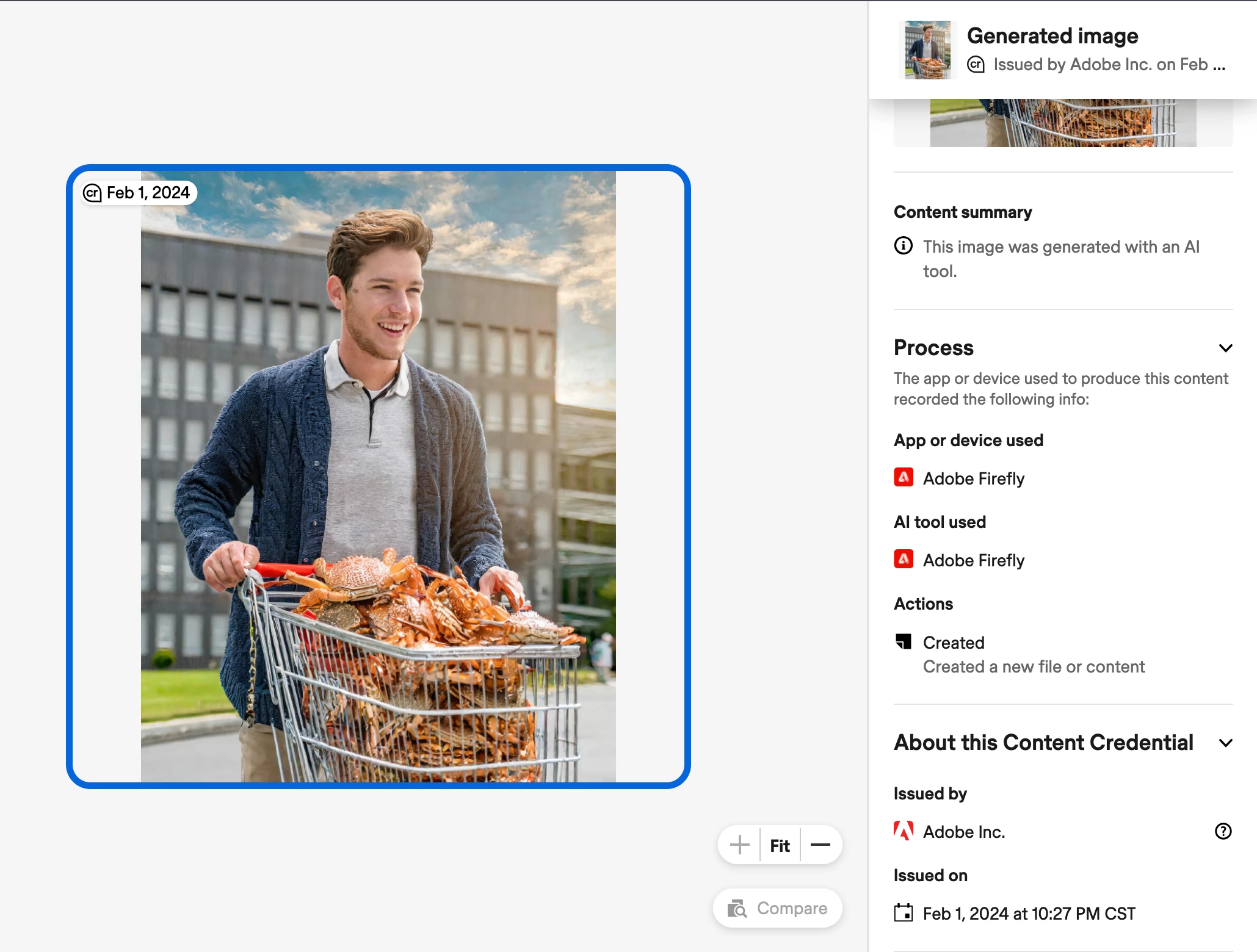Collapse About this Content Credential section
Image resolution: width=1257 pixels, height=952 pixels.
click(x=1225, y=743)
